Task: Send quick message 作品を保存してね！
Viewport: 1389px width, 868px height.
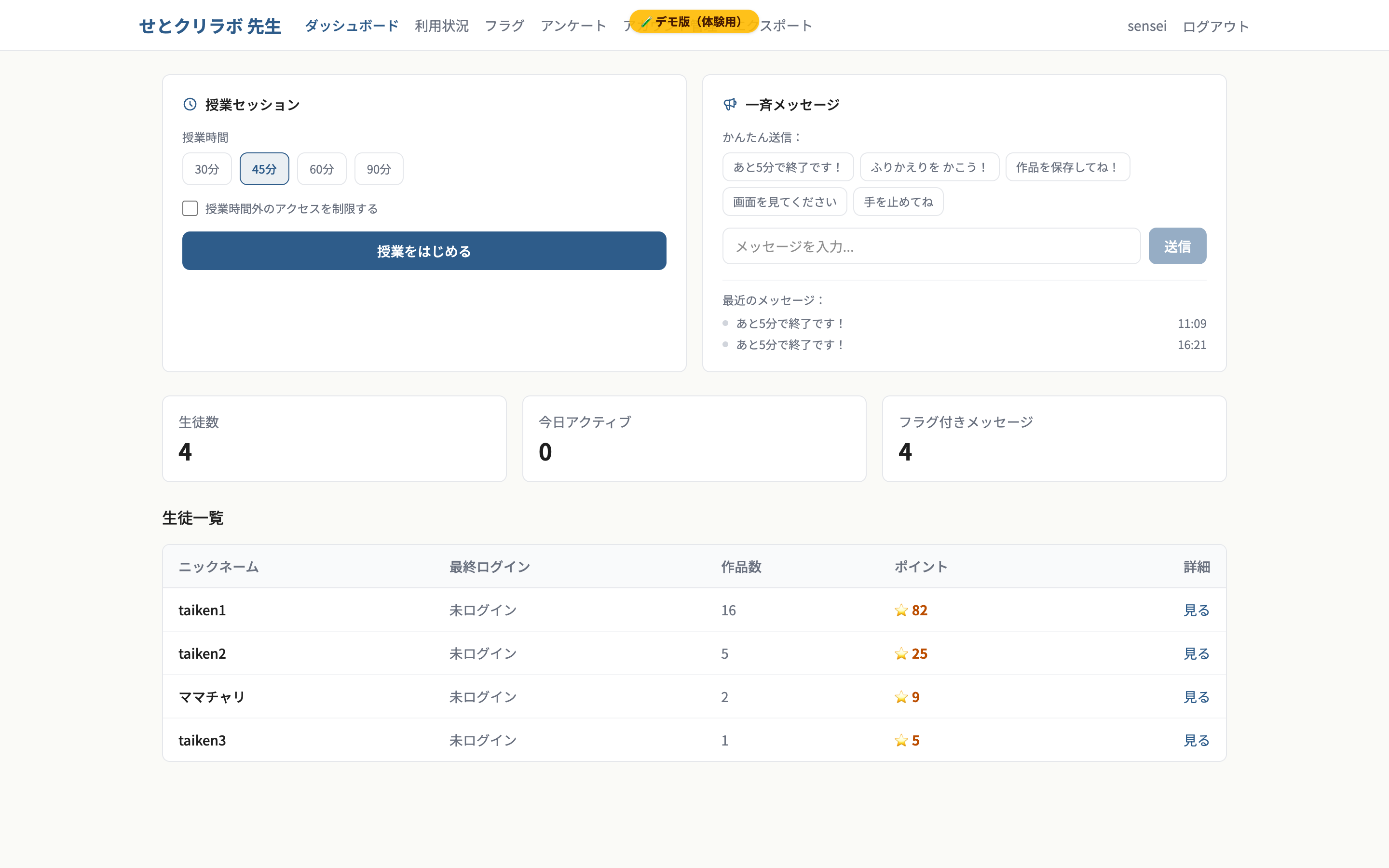Action: (x=1068, y=167)
